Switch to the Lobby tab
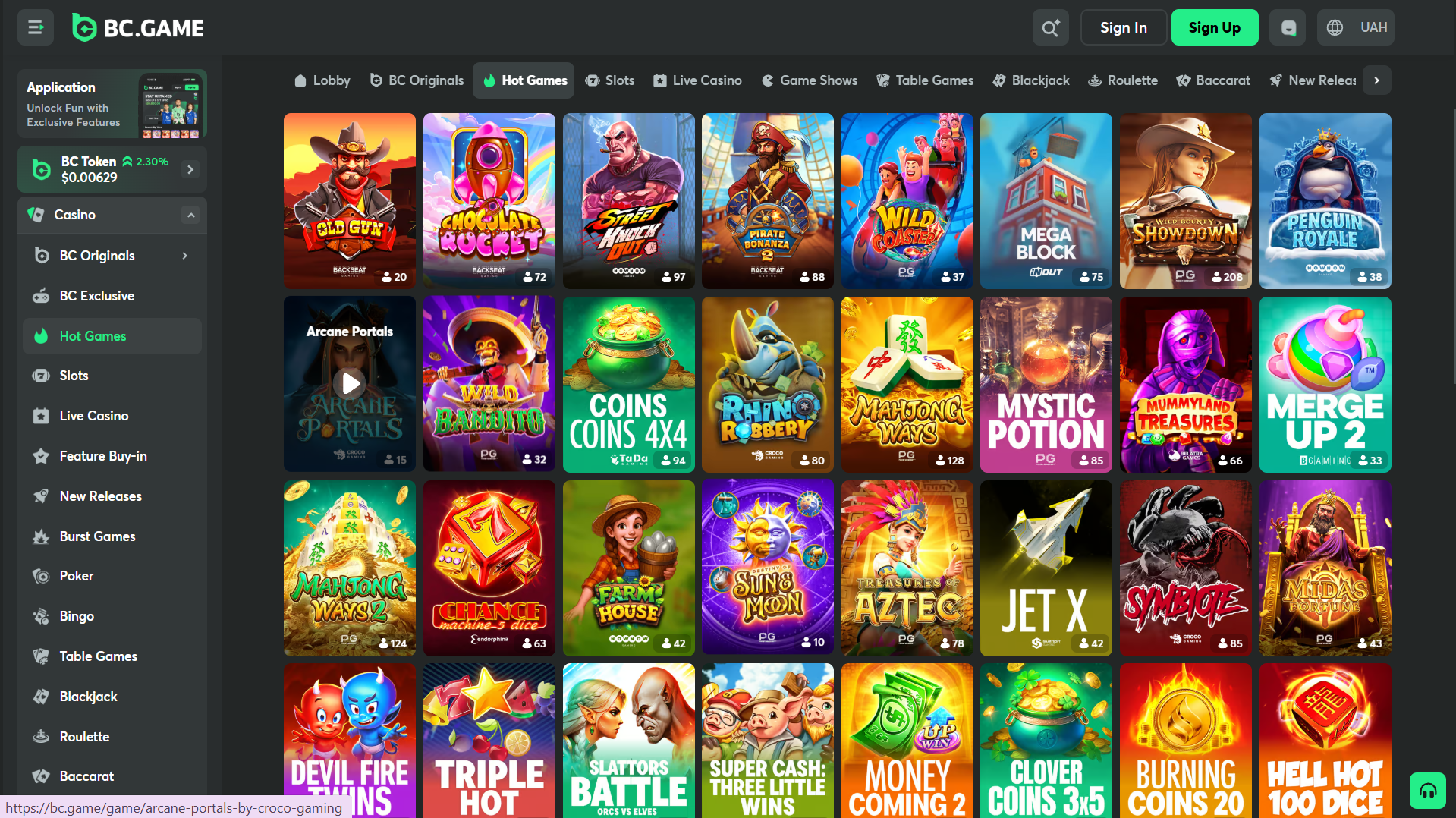 [322, 80]
